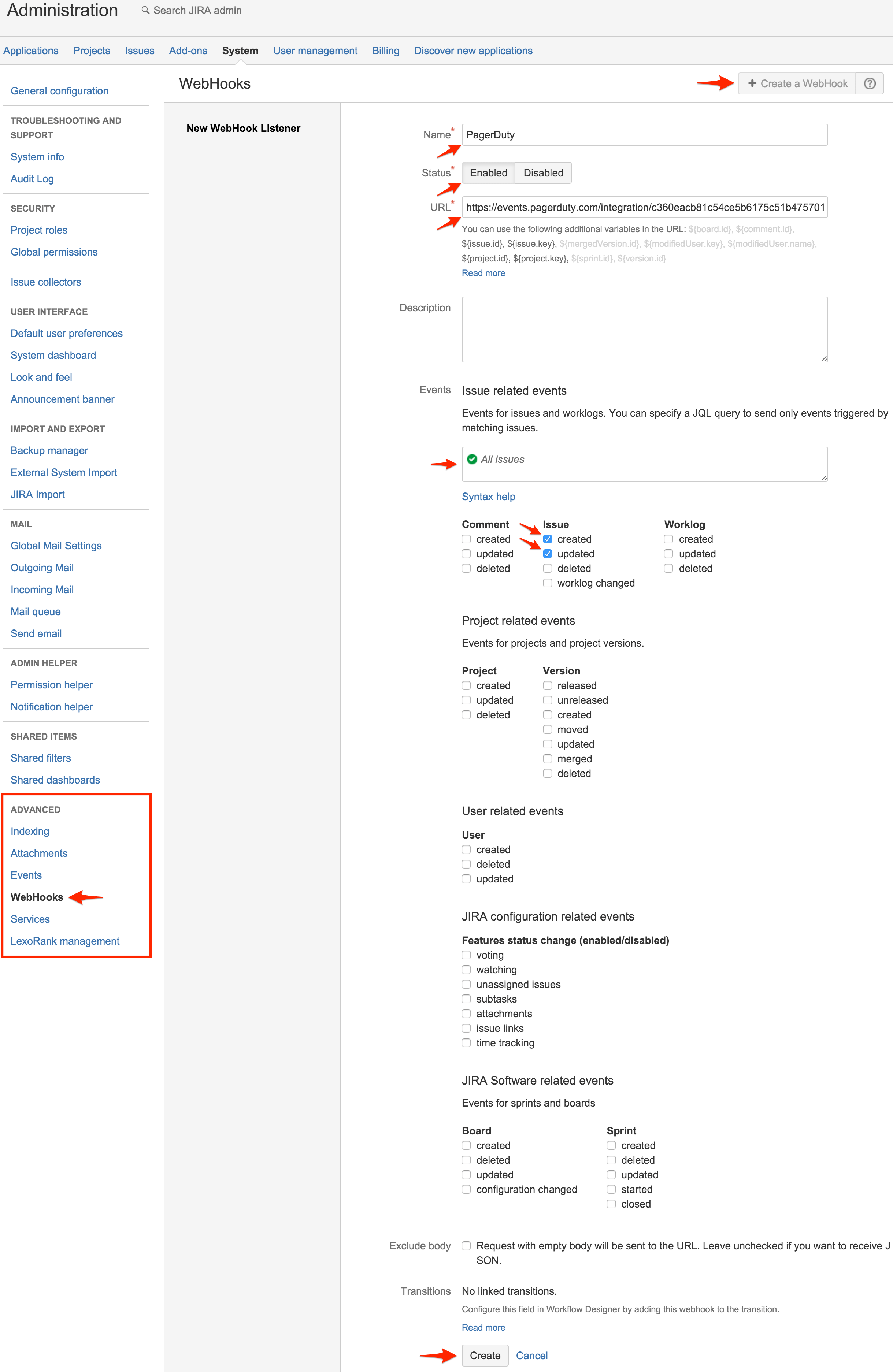The width and height of the screenshot is (893, 1372).
Task: Check User created checkbox
Action: pyautogui.click(x=466, y=850)
